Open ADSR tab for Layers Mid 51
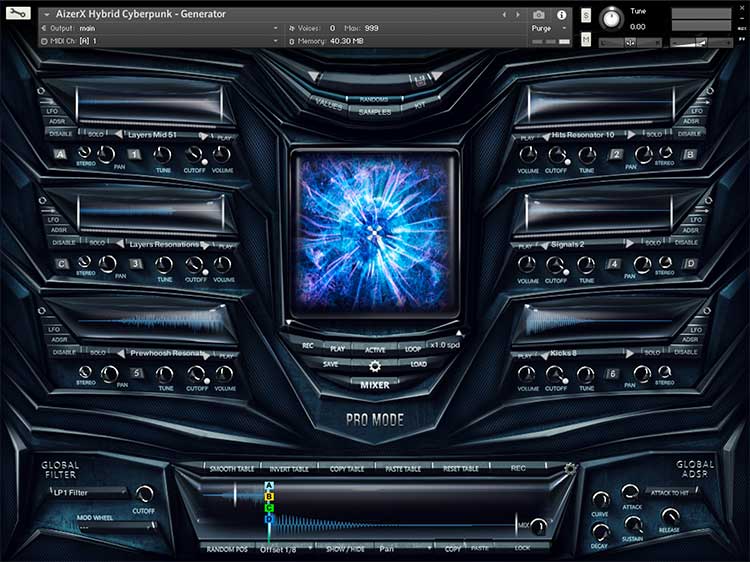The image size is (750, 562). [56, 121]
